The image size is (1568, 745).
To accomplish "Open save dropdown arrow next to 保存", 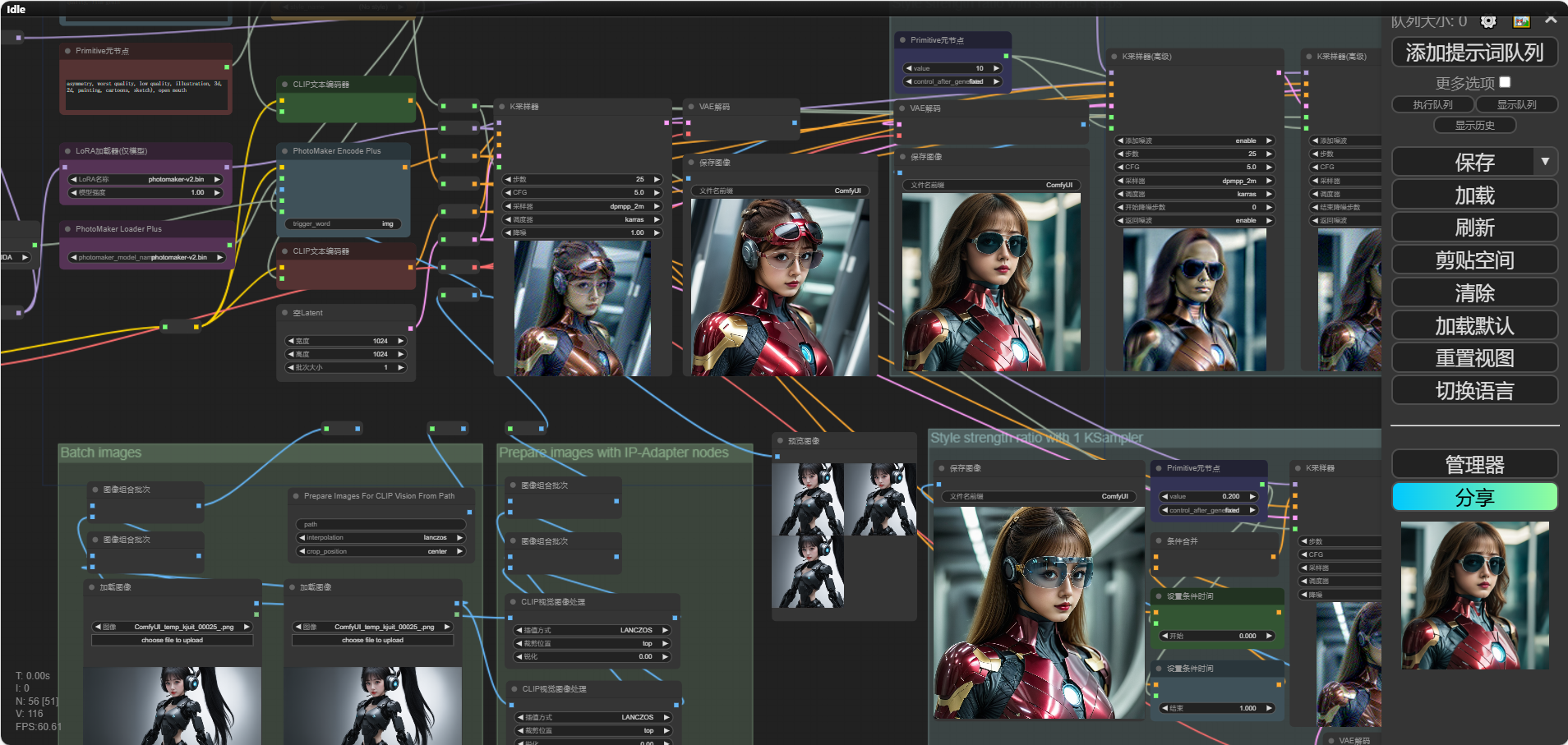I will click(1545, 162).
